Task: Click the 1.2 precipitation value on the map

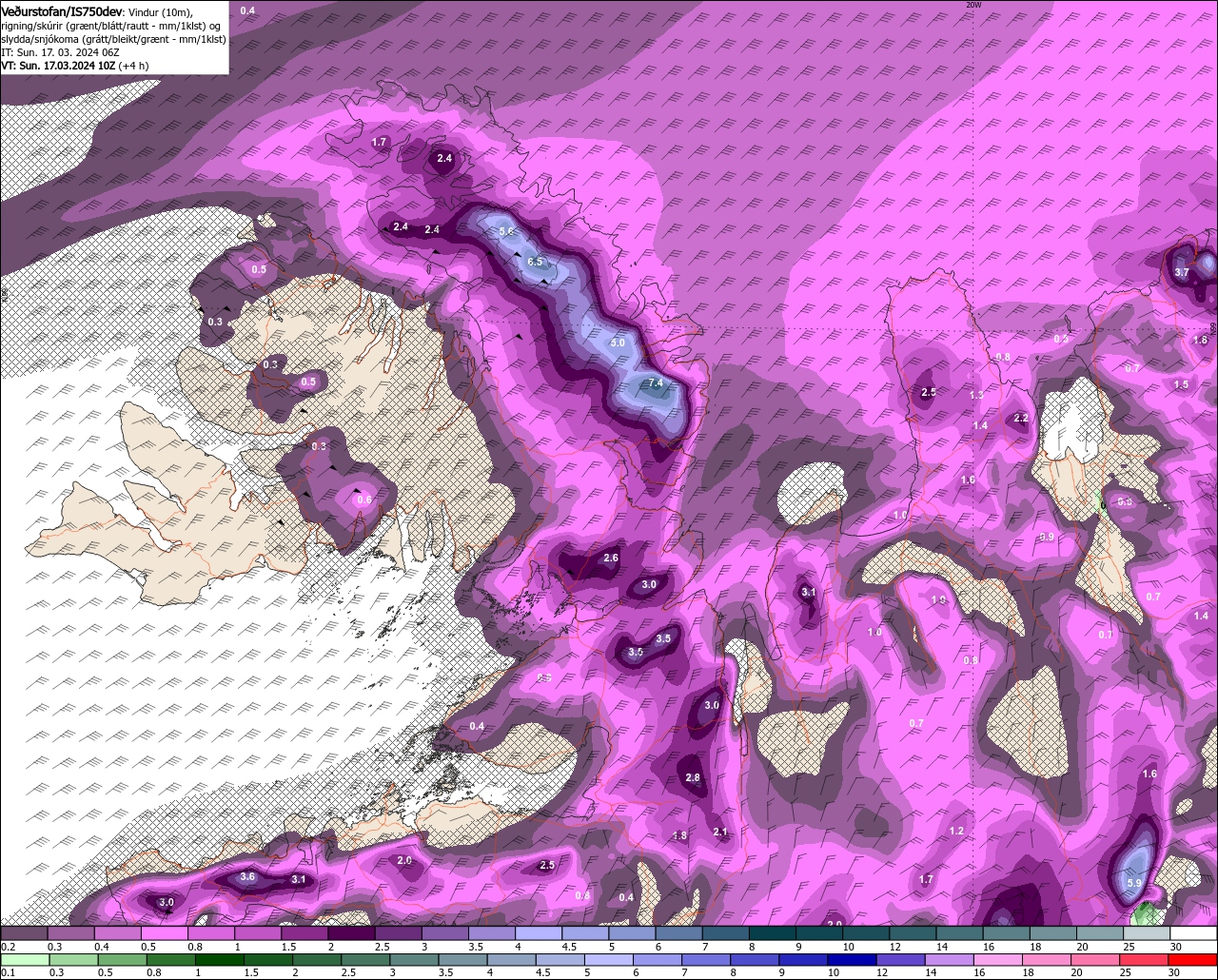Action: click(x=956, y=831)
